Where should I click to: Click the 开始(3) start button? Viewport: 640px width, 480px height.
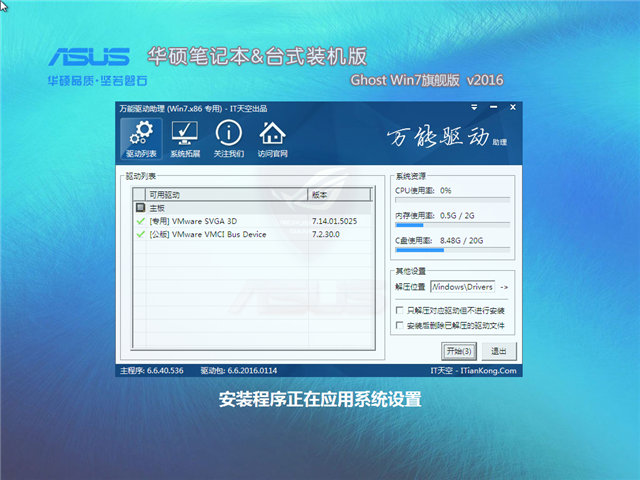[x=458, y=351]
